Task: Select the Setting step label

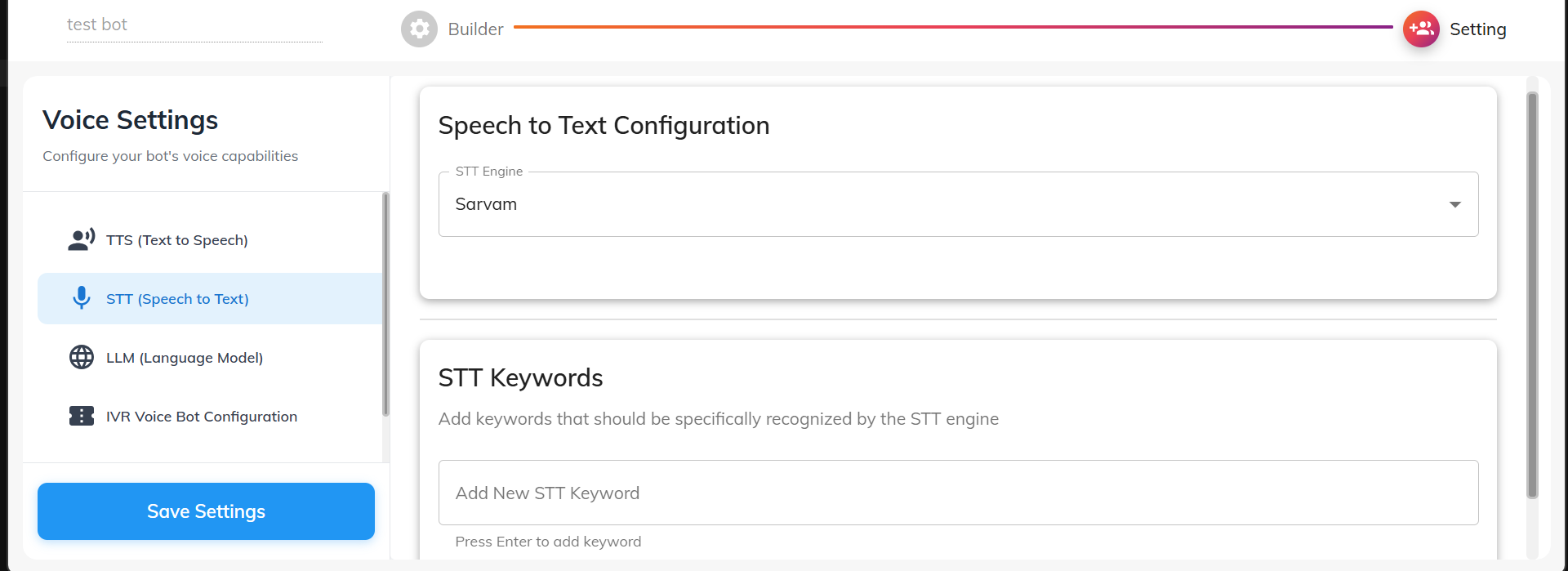Action: [1477, 29]
